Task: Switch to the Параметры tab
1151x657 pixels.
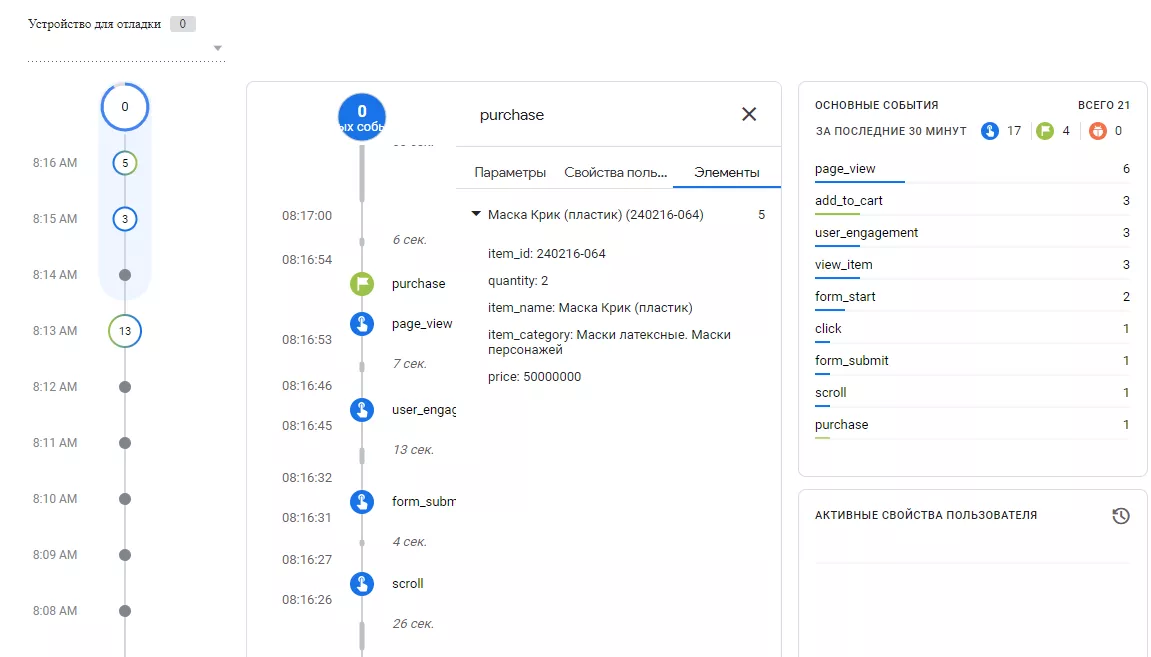Action: pyautogui.click(x=510, y=173)
